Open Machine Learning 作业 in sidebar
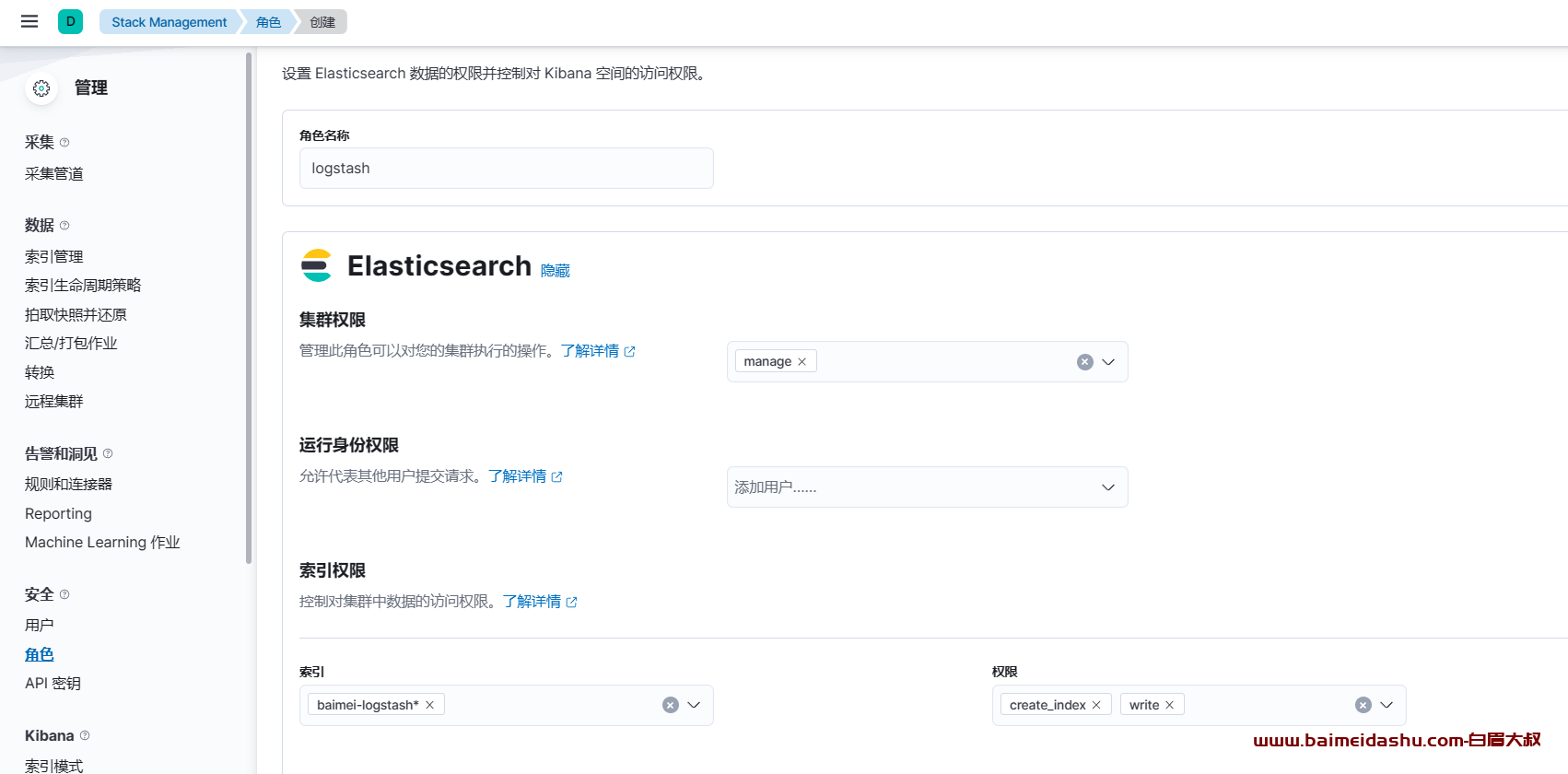 102,543
